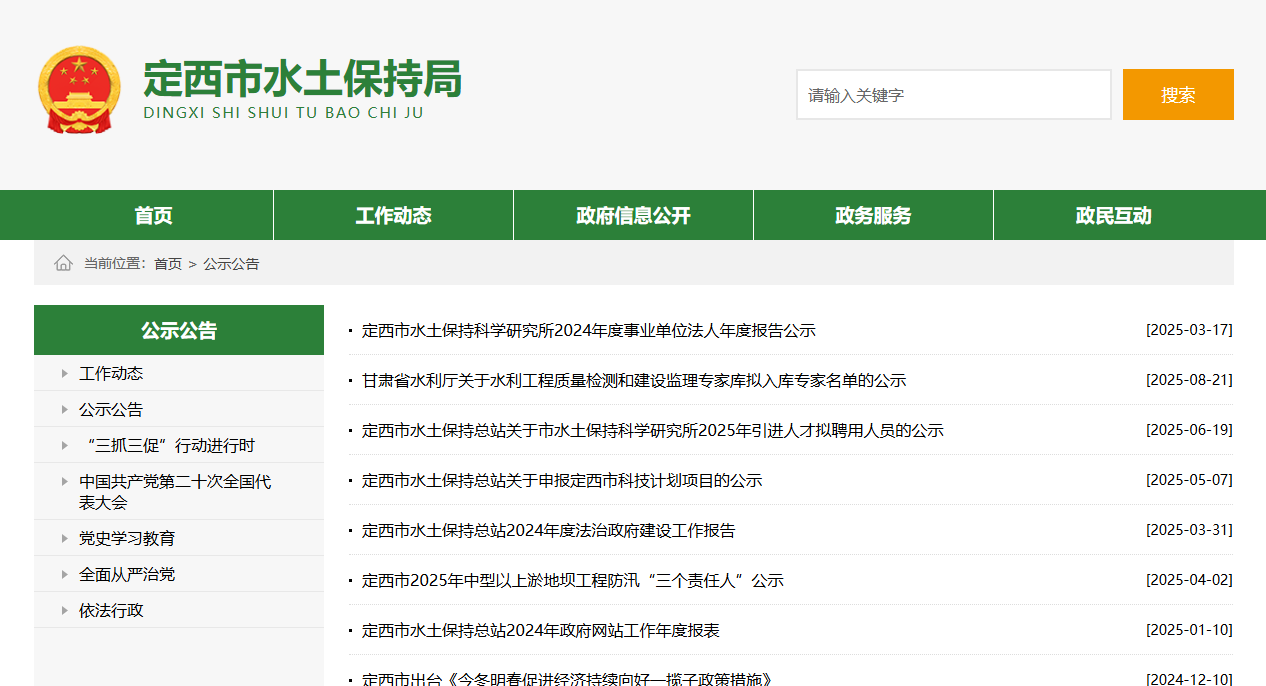This screenshot has width=1266, height=686.
Task: Select 全面从严治党 in the sidebar
Action: tap(127, 574)
